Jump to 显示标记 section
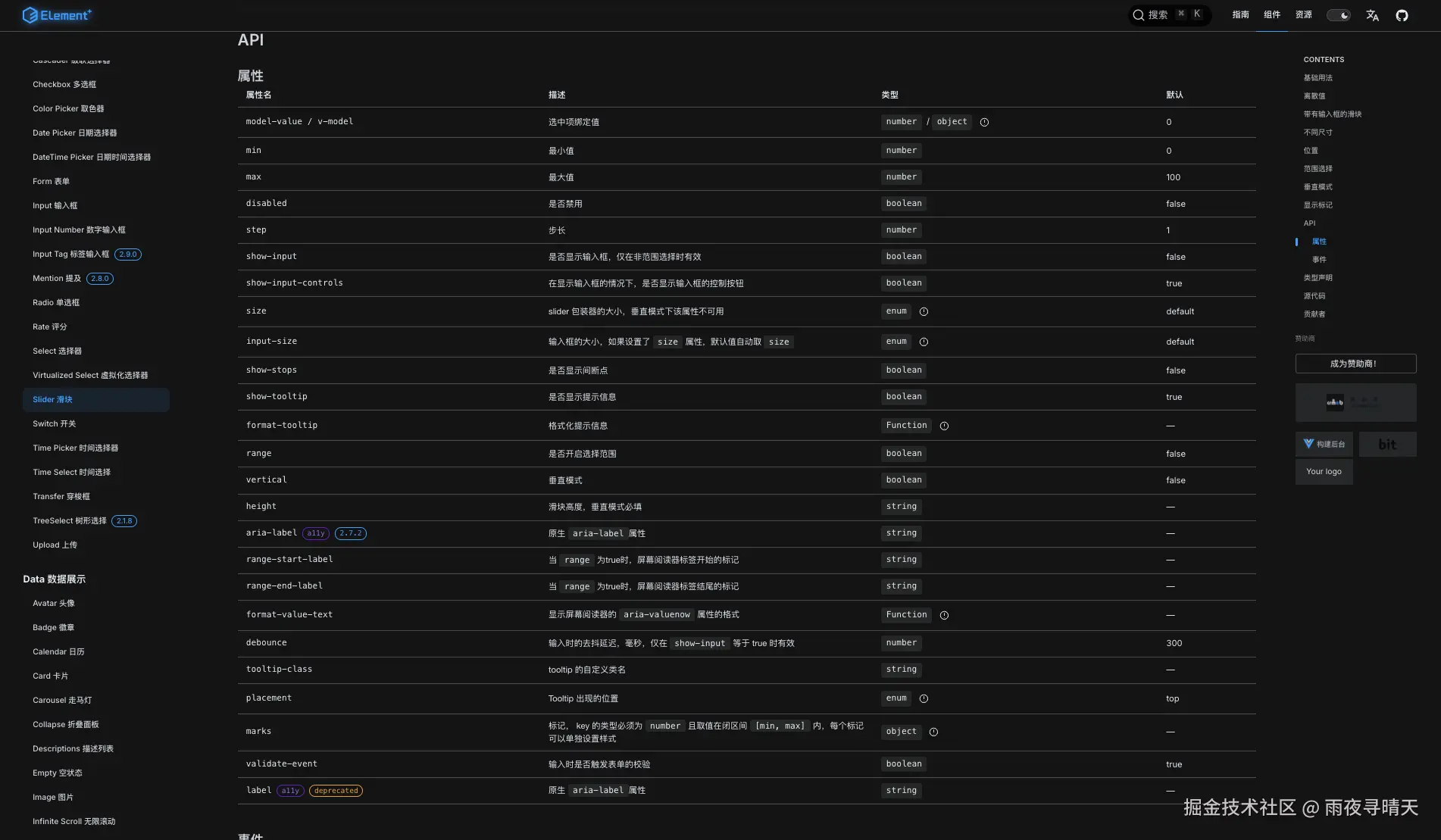This screenshot has height=840, width=1441. [x=1318, y=205]
